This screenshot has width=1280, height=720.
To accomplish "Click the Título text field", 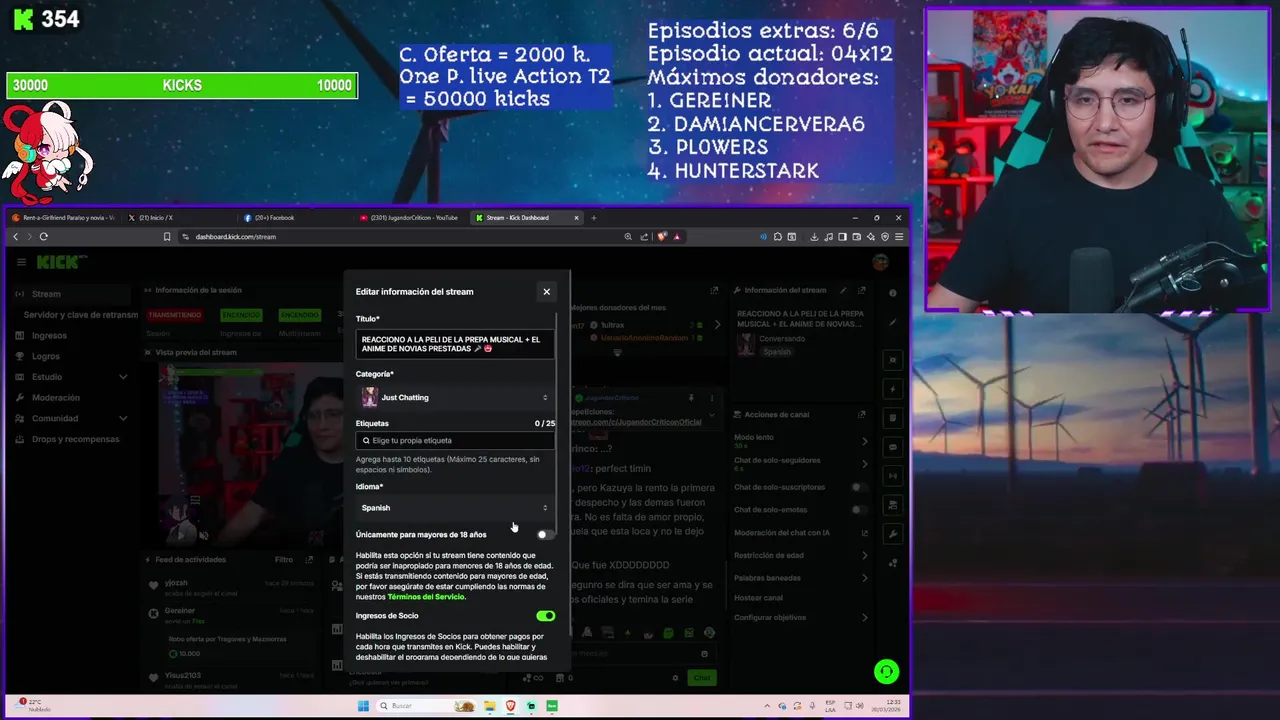I will [x=454, y=344].
